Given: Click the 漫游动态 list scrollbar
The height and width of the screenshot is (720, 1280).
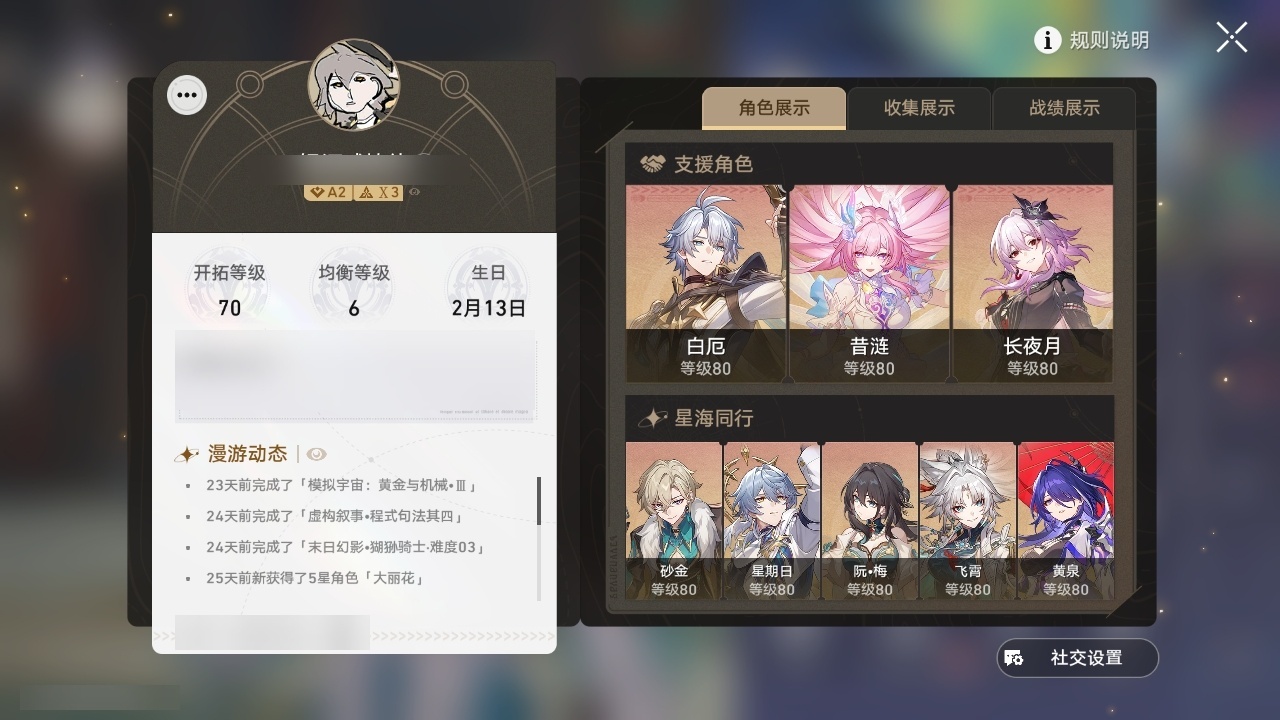Looking at the screenshot, I should pos(539,501).
